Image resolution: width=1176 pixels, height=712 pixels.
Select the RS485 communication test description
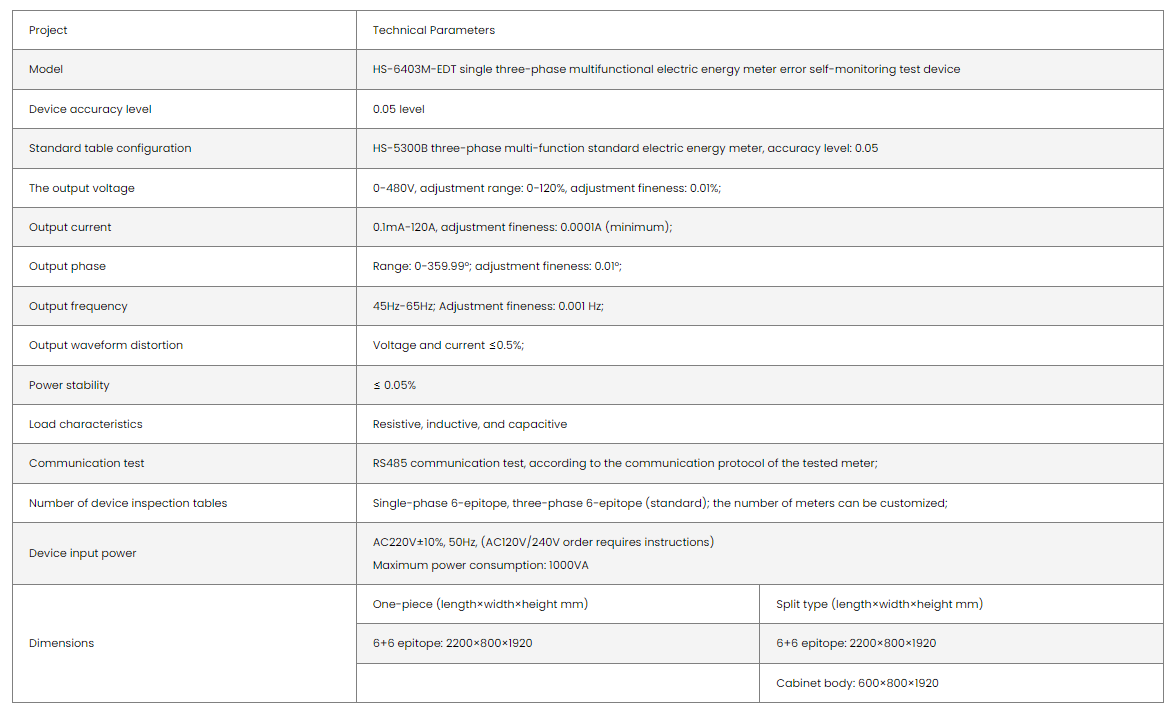(x=625, y=463)
